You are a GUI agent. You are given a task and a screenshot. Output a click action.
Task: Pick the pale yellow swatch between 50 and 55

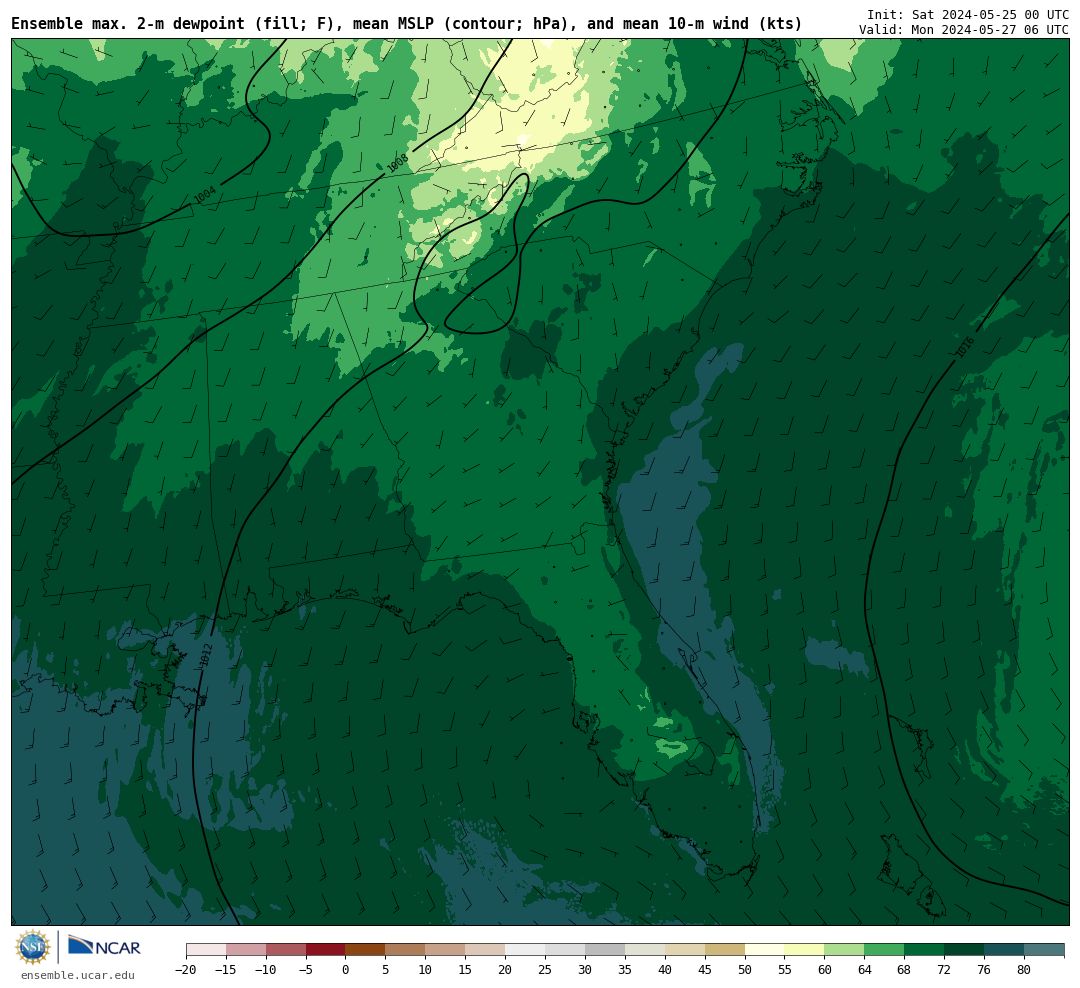pyautogui.click(x=765, y=950)
